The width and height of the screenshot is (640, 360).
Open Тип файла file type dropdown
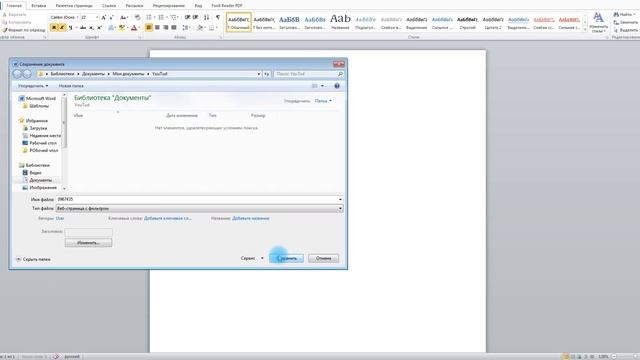click(x=340, y=209)
